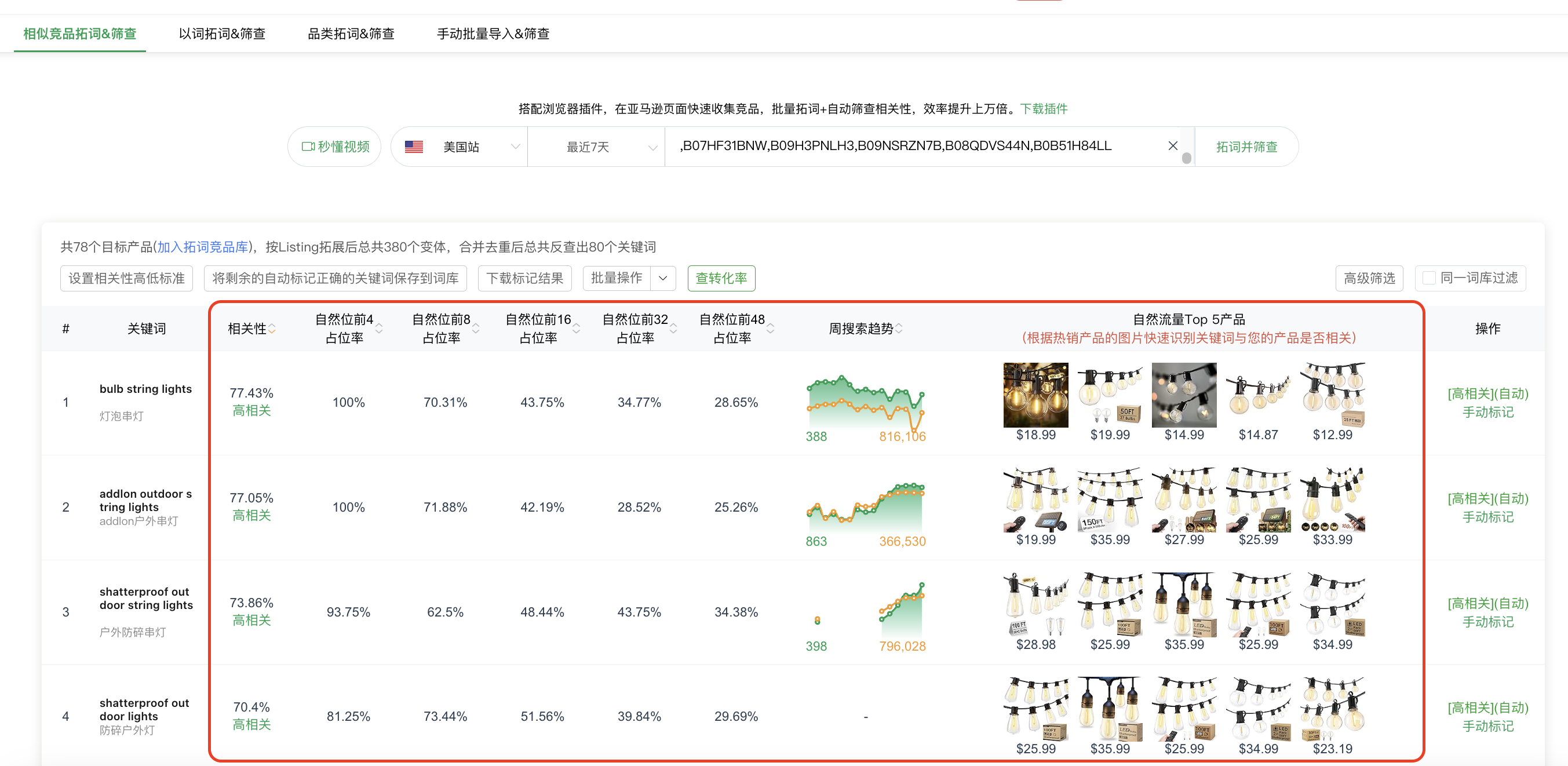Switch to 以词拓词&筛查 tab
Image resolution: width=1568 pixels, height=766 pixels.
[x=222, y=34]
